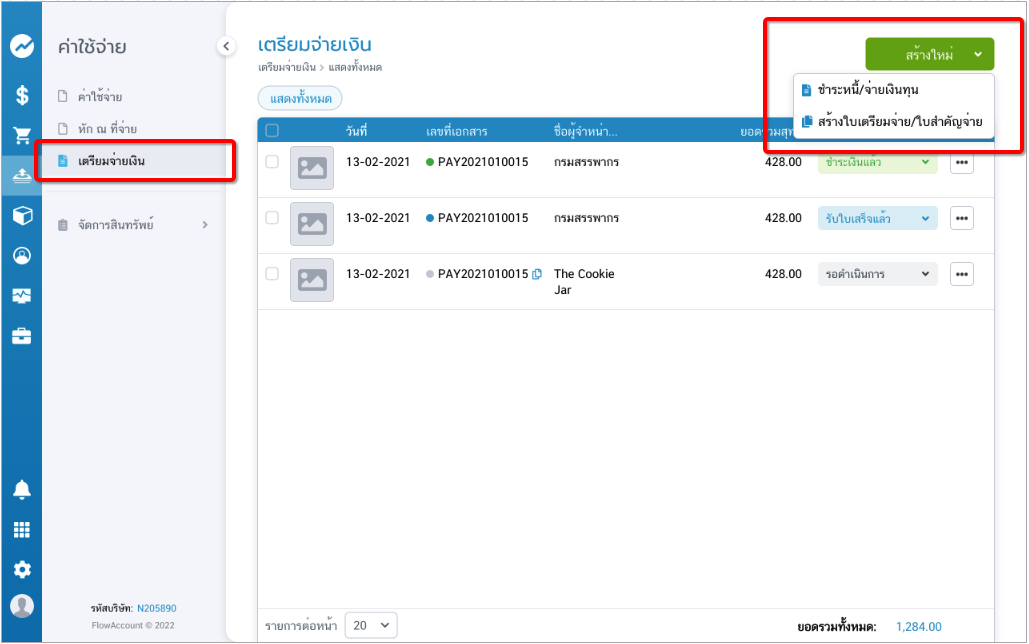Screen dimensions: 1029x644
Task: Open rows-per-page dropdown showing 20
Action: coord(370,626)
